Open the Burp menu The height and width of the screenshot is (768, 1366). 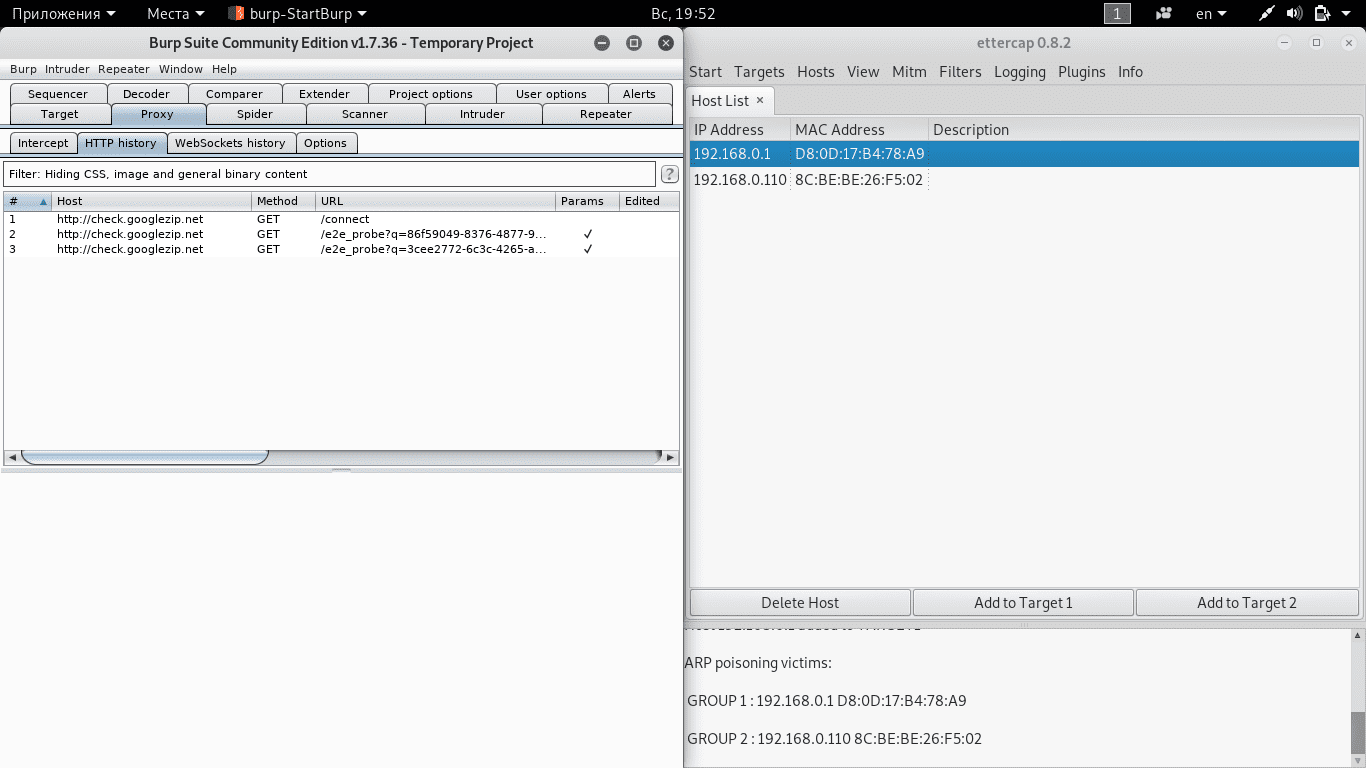[23, 69]
